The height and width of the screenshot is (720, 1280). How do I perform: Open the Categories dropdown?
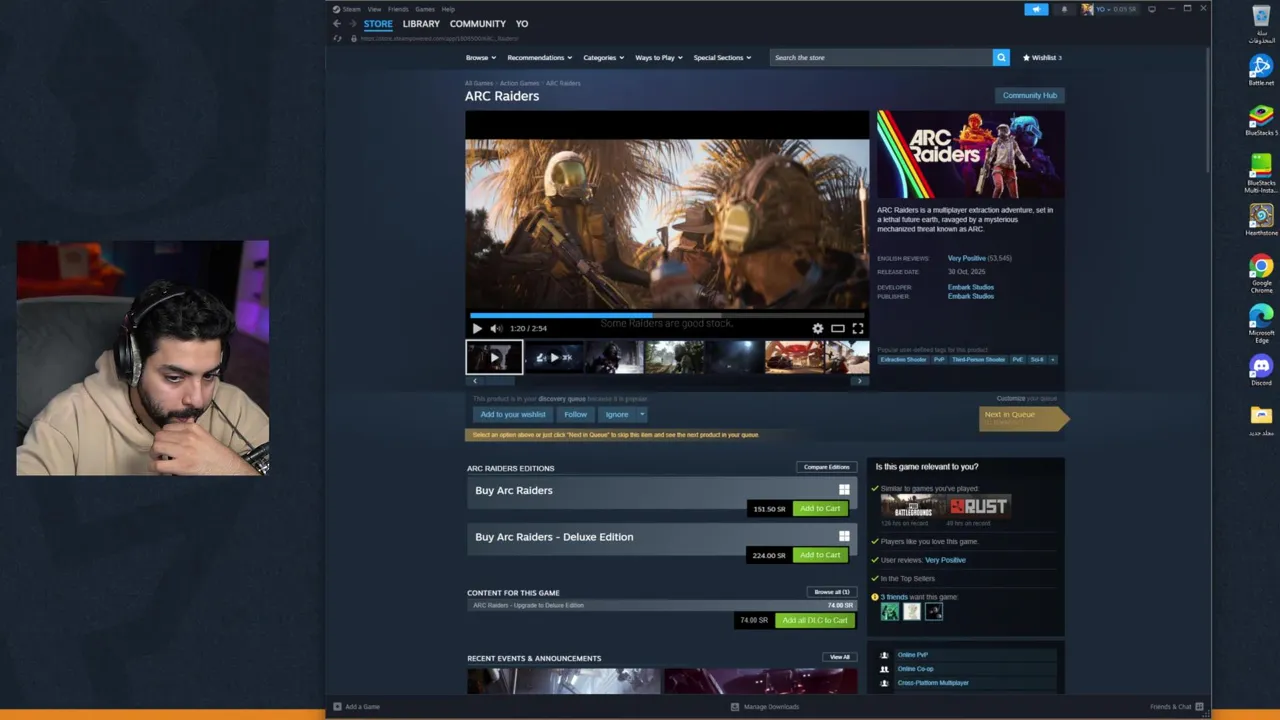(x=603, y=57)
